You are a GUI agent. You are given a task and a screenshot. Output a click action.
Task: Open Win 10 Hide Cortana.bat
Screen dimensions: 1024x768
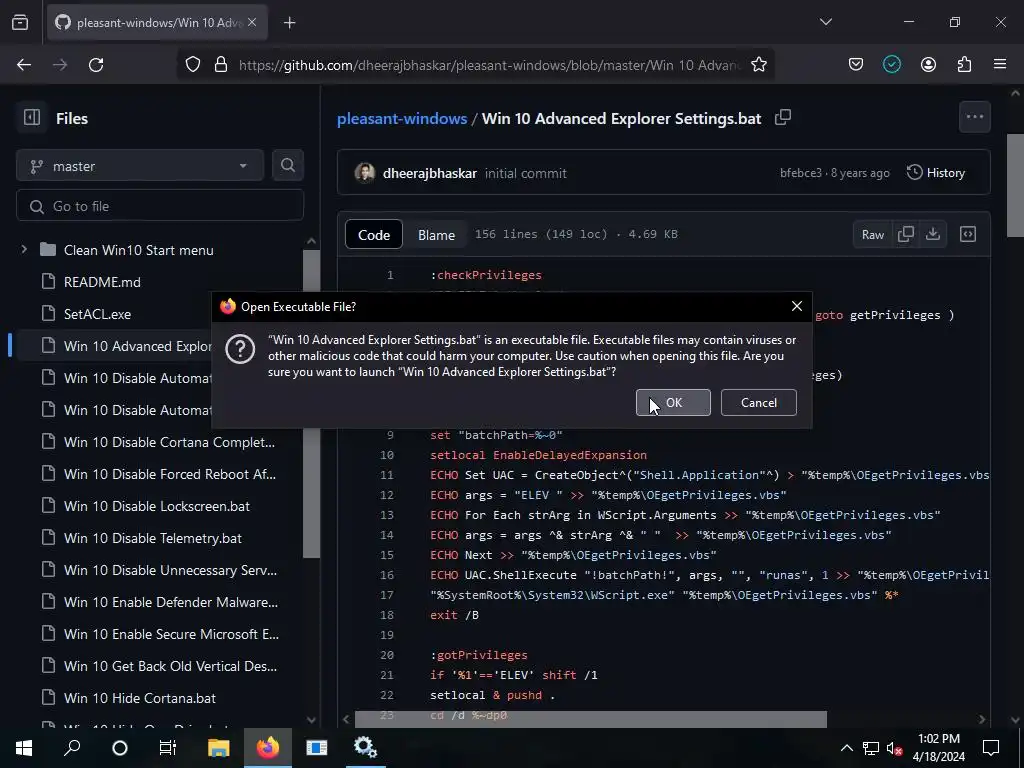(140, 698)
